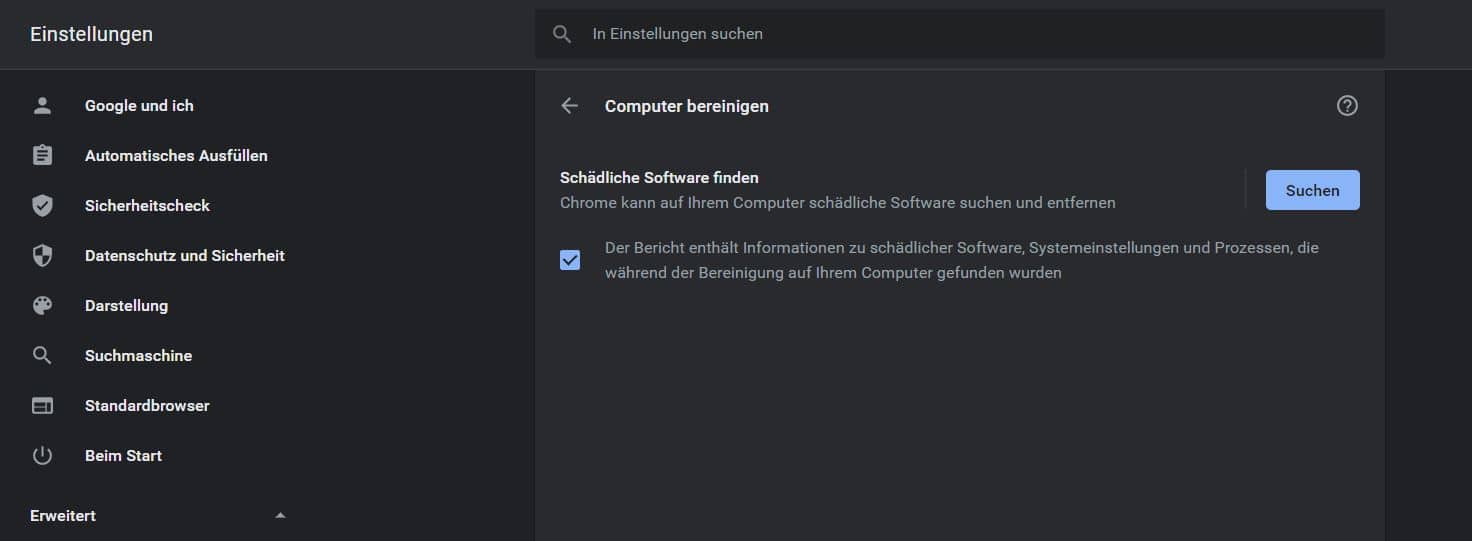Click the palette icon for Darstellung
This screenshot has width=1472, height=541.
coord(42,306)
